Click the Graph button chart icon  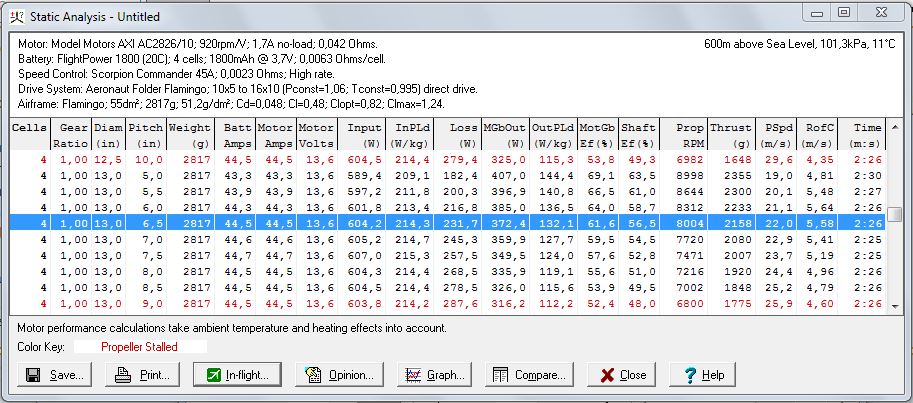click(x=411, y=375)
